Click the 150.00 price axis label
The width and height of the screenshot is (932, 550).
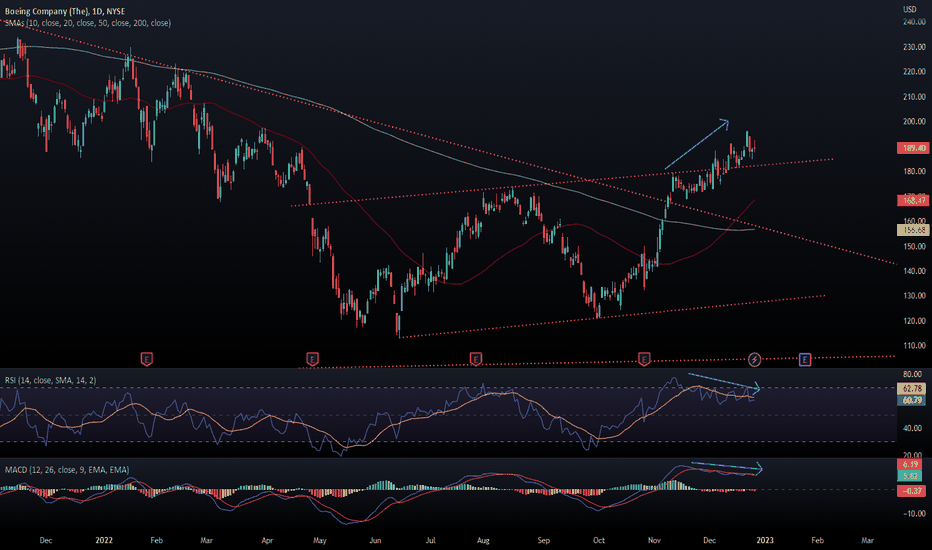pyautogui.click(x=914, y=246)
